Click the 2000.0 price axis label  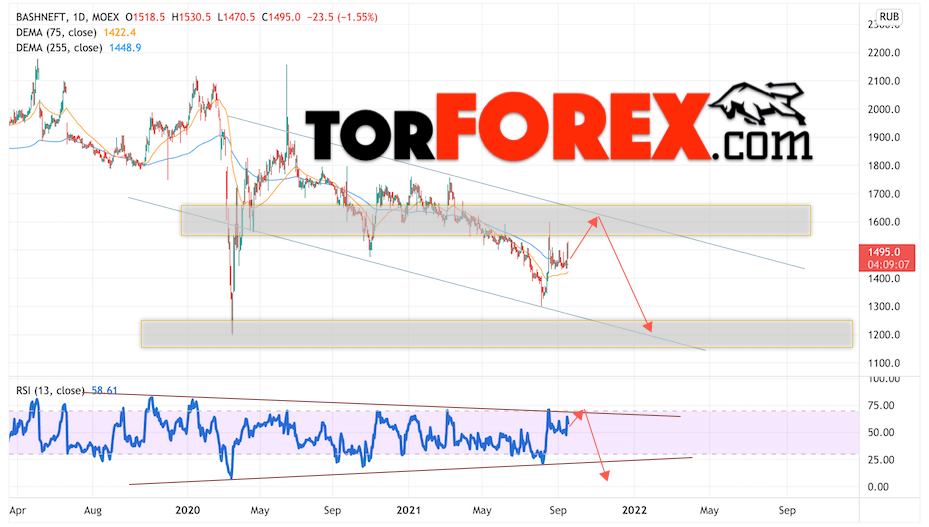(x=883, y=109)
